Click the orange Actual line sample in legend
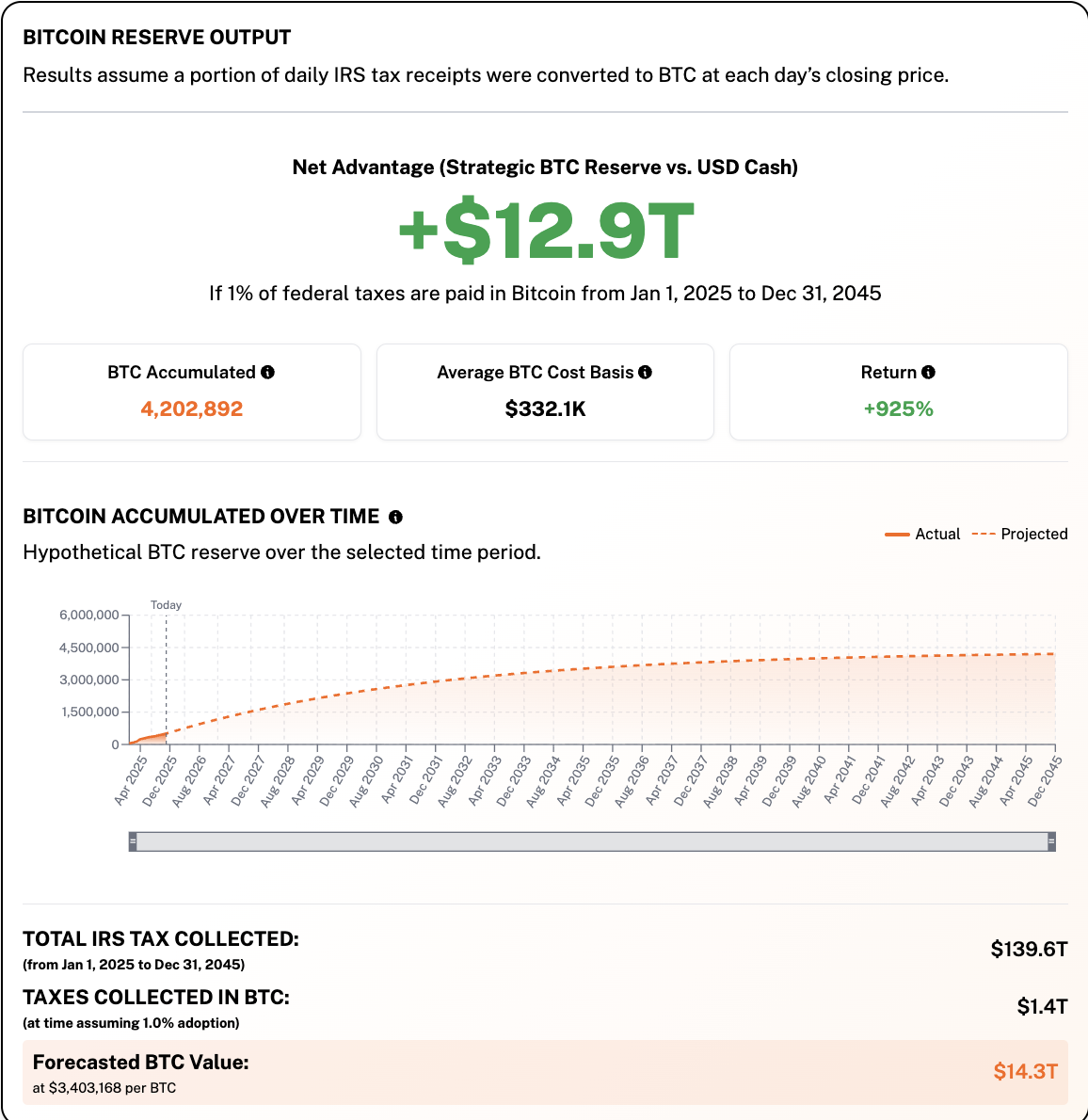1088x1120 pixels. click(x=895, y=534)
